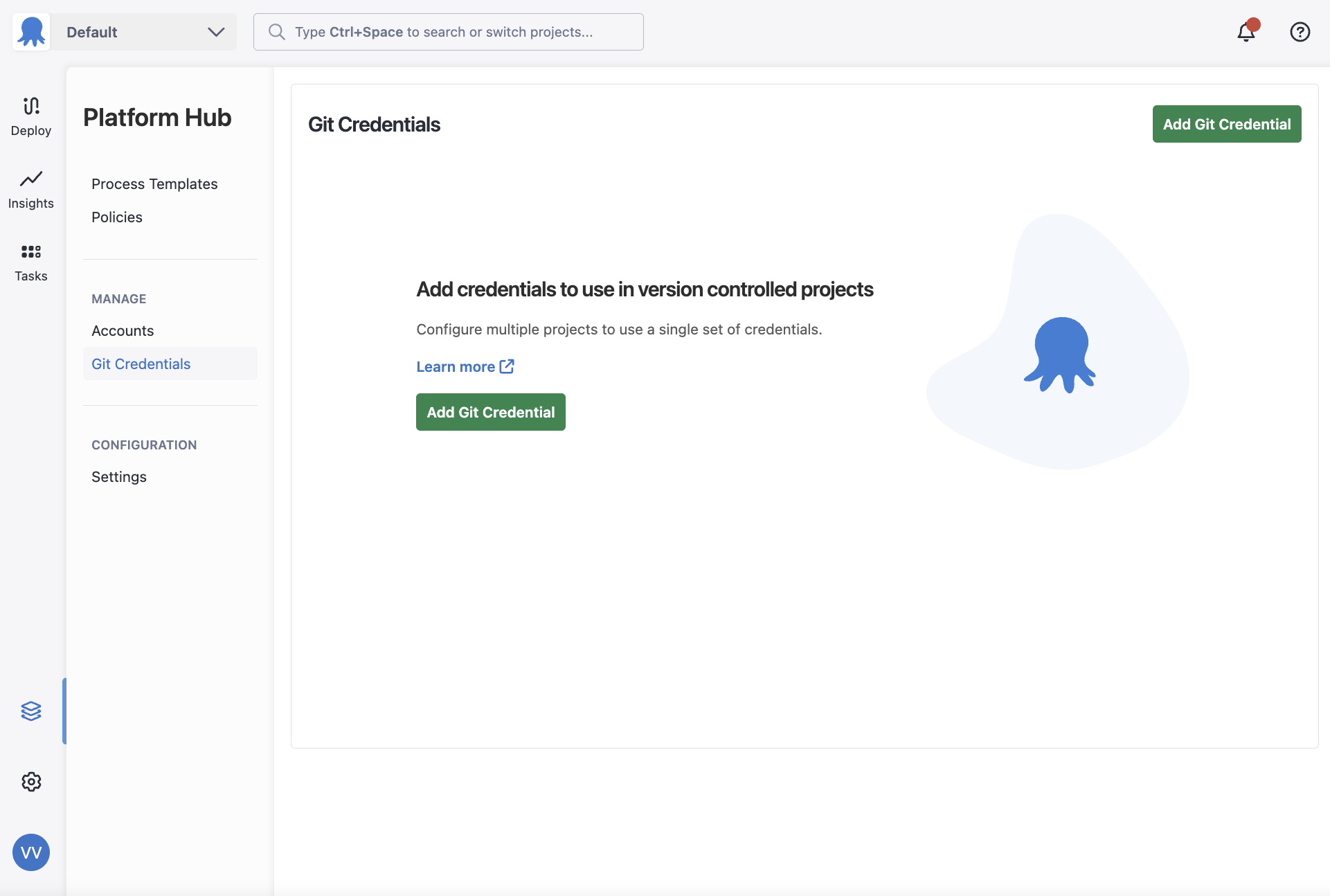Click center Add Git Credential button
1330x896 pixels.
point(490,412)
